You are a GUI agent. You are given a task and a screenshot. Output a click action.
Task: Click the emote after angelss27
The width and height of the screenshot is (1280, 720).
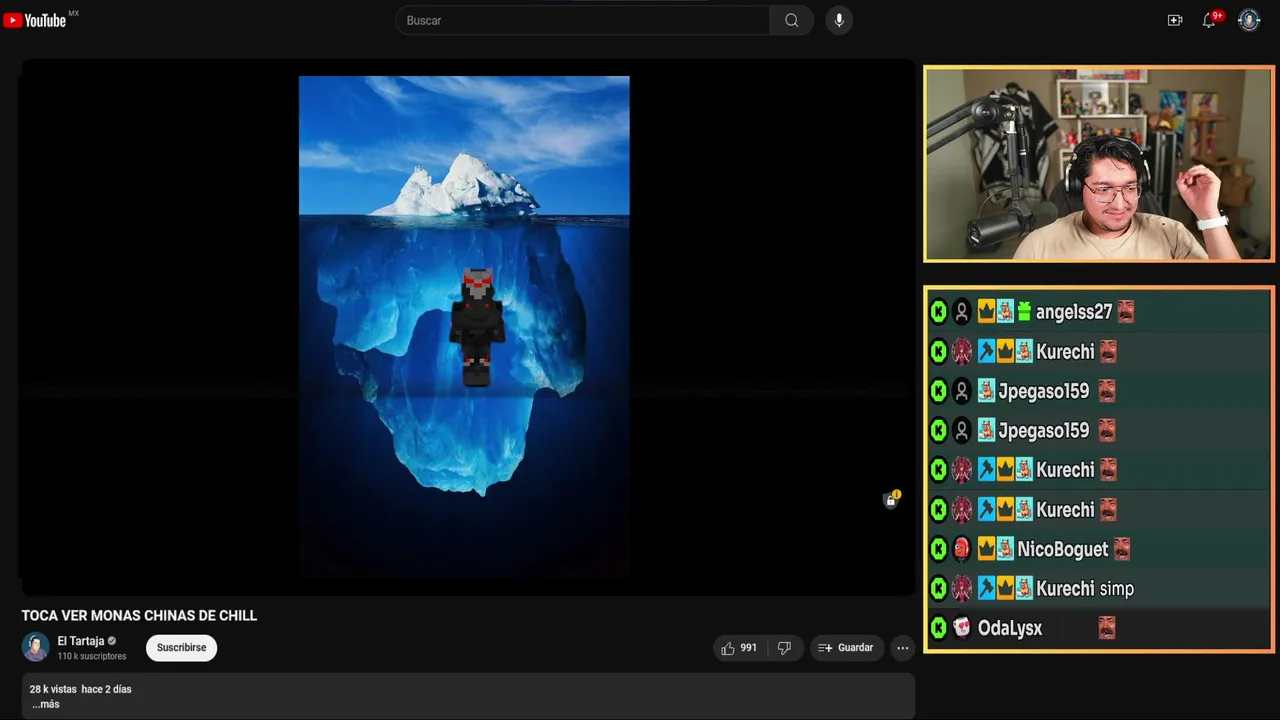tap(1126, 312)
